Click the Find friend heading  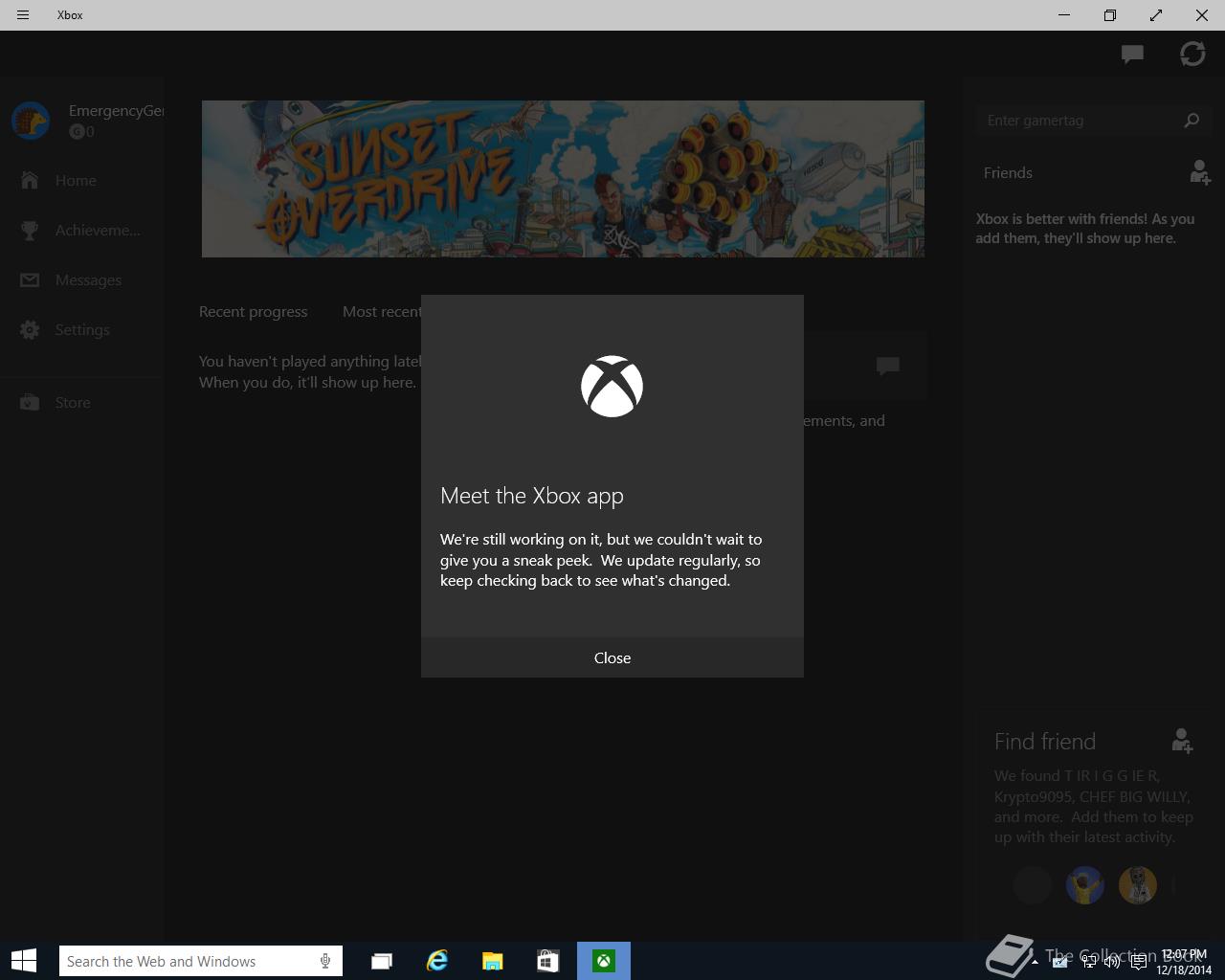1045,742
